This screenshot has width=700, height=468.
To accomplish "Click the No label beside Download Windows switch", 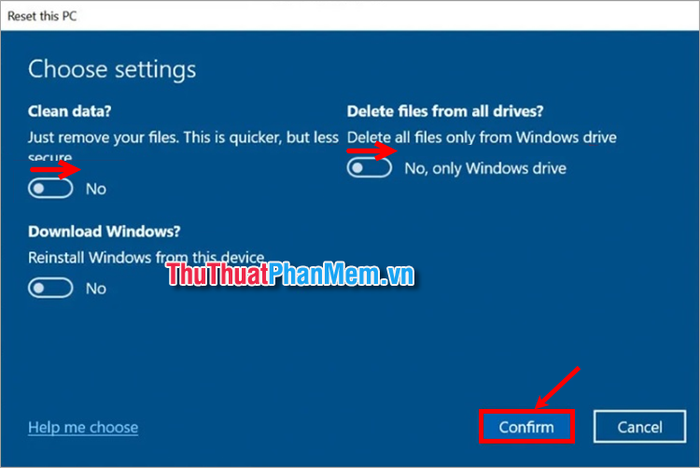I will pos(96,288).
